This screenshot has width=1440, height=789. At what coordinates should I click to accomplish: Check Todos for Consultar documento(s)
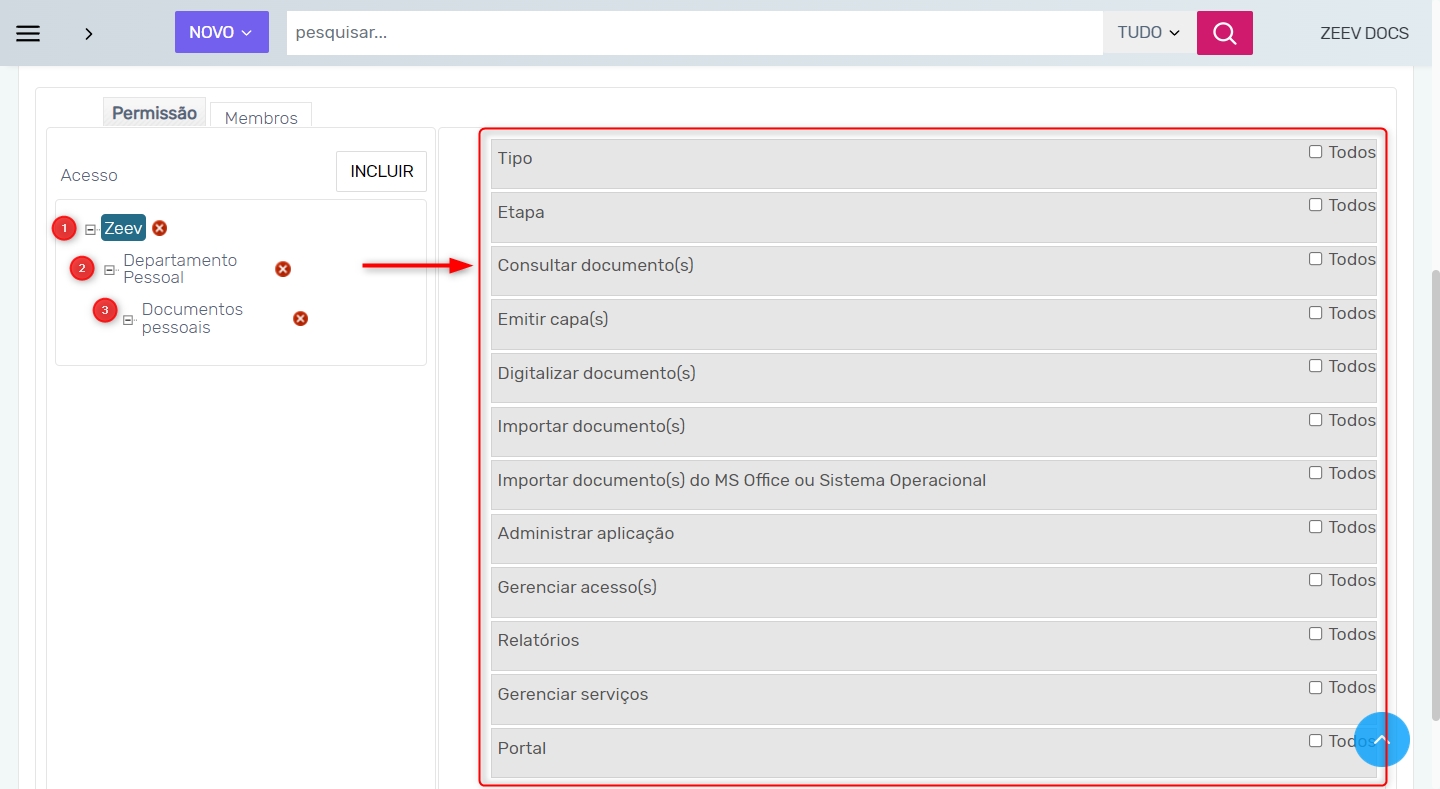pyautogui.click(x=1315, y=259)
